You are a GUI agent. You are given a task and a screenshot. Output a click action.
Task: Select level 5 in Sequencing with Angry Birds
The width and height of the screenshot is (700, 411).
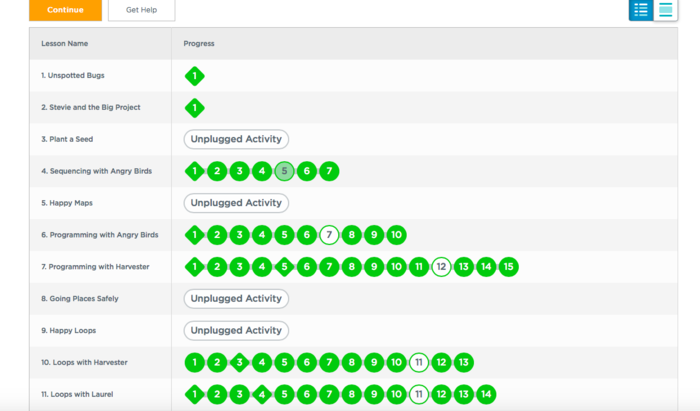coord(284,171)
